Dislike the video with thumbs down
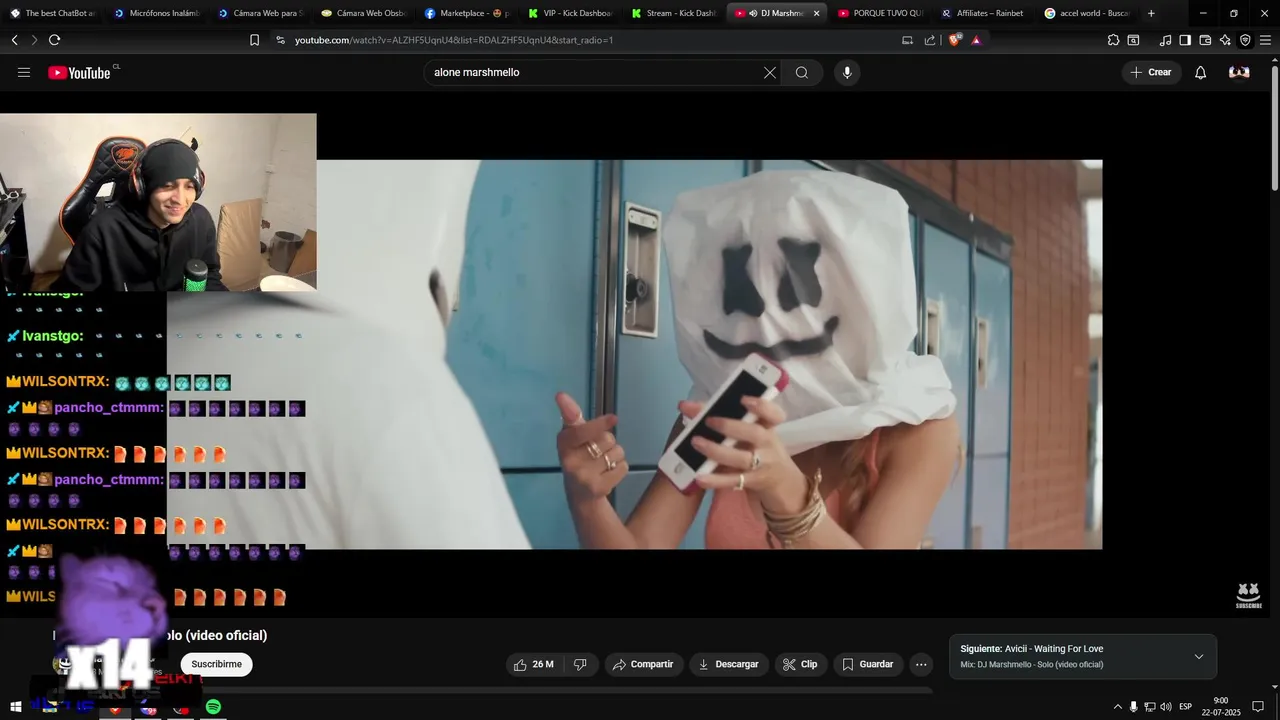Image resolution: width=1280 pixels, height=720 pixels. [580, 664]
